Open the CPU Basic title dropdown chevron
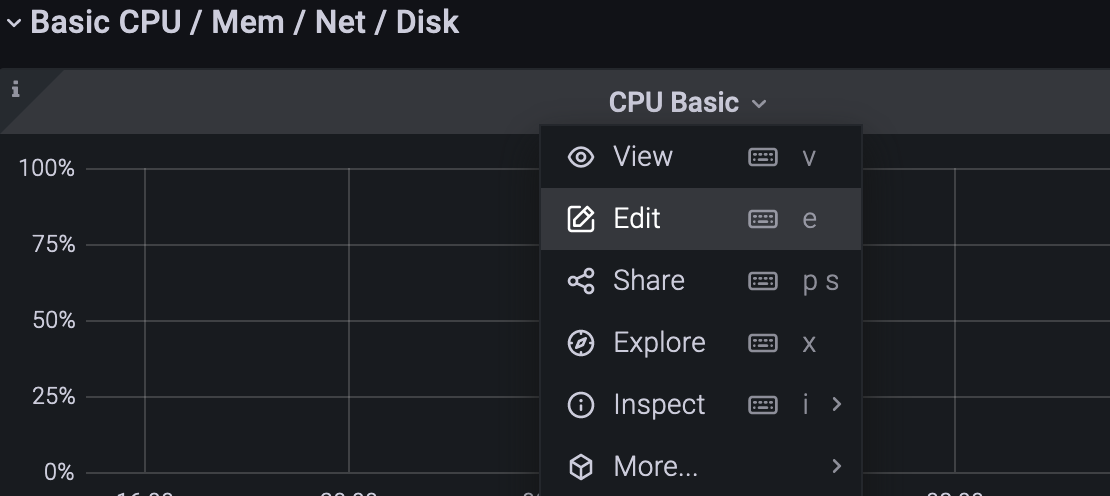The height and width of the screenshot is (496, 1110). tap(759, 104)
